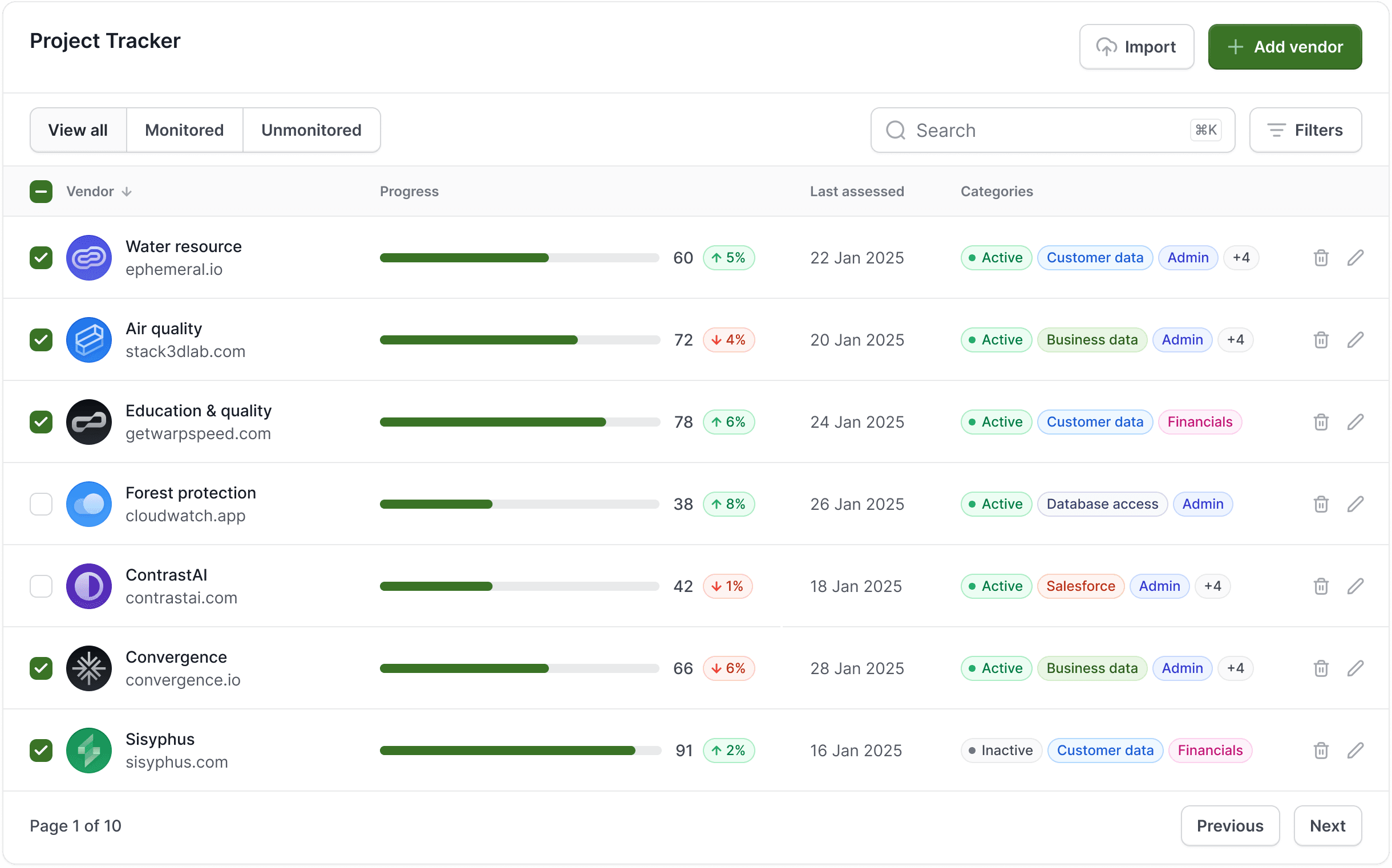Click the trash icon for Sisyphus
Viewport: 1392px width, 868px height.
coord(1320,751)
